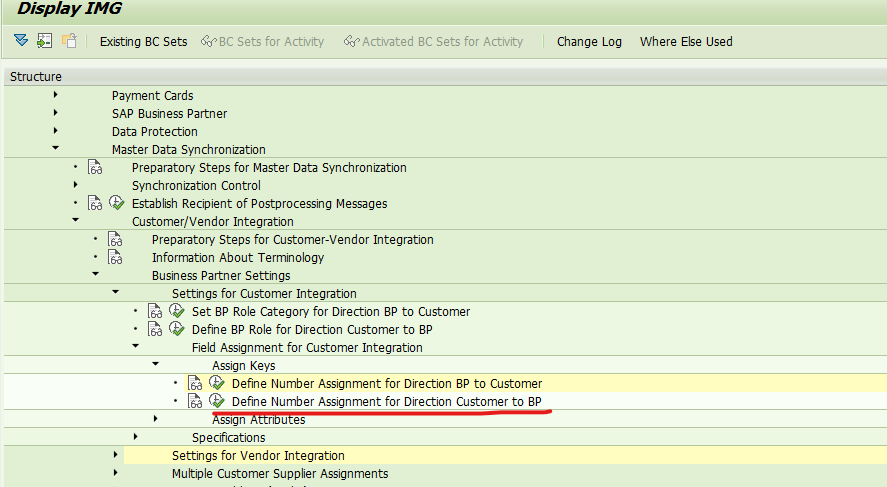
Task: Expand the SAP Business Partner node
Action: pyautogui.click(x=55, y=113)
